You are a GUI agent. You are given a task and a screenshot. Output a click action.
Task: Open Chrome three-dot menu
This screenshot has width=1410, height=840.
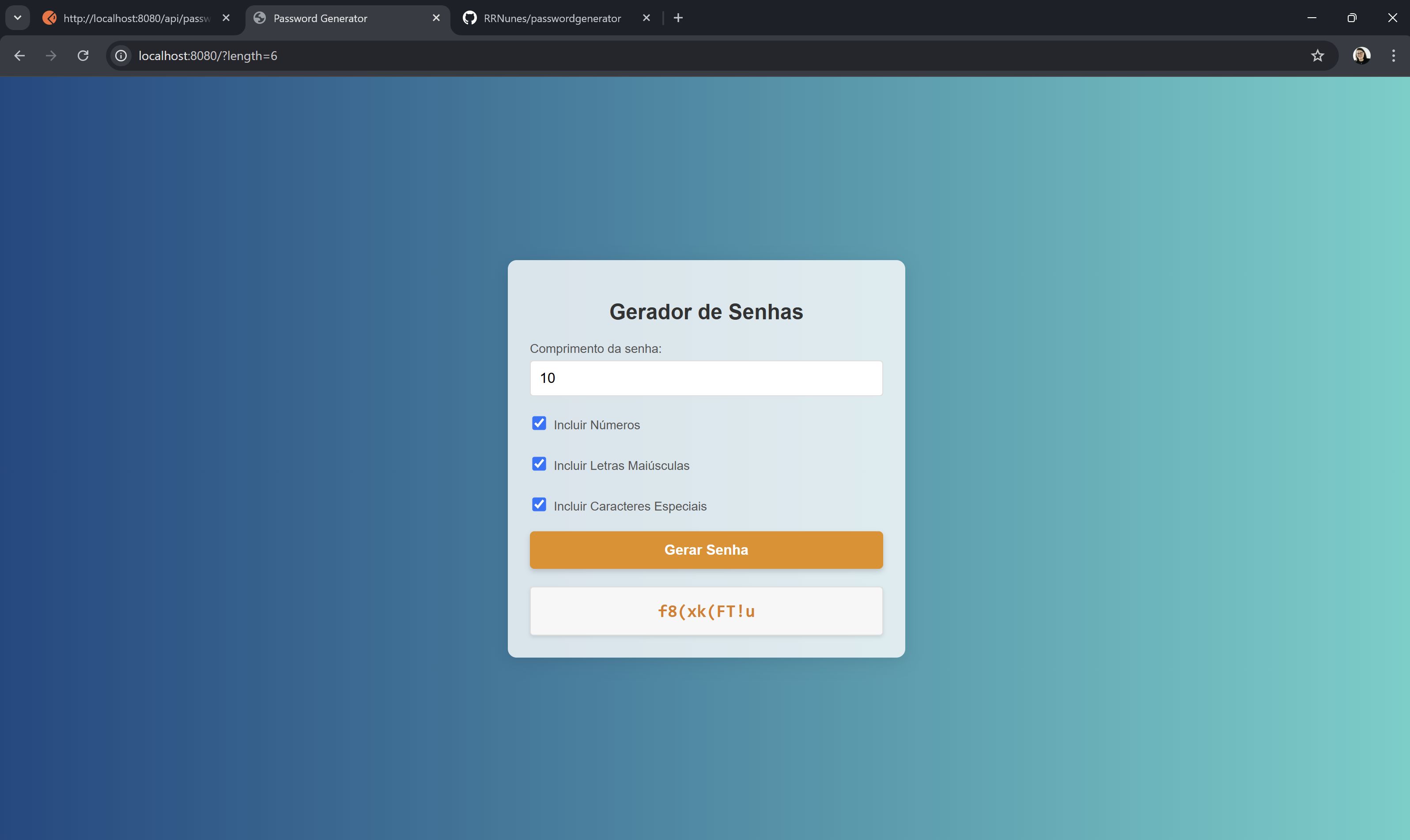point(1394,56)
